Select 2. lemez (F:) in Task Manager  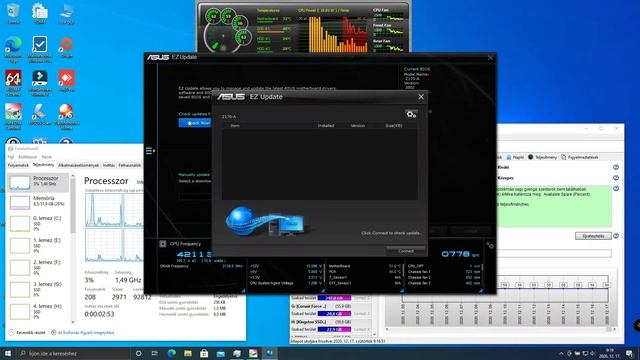(38, 267)
